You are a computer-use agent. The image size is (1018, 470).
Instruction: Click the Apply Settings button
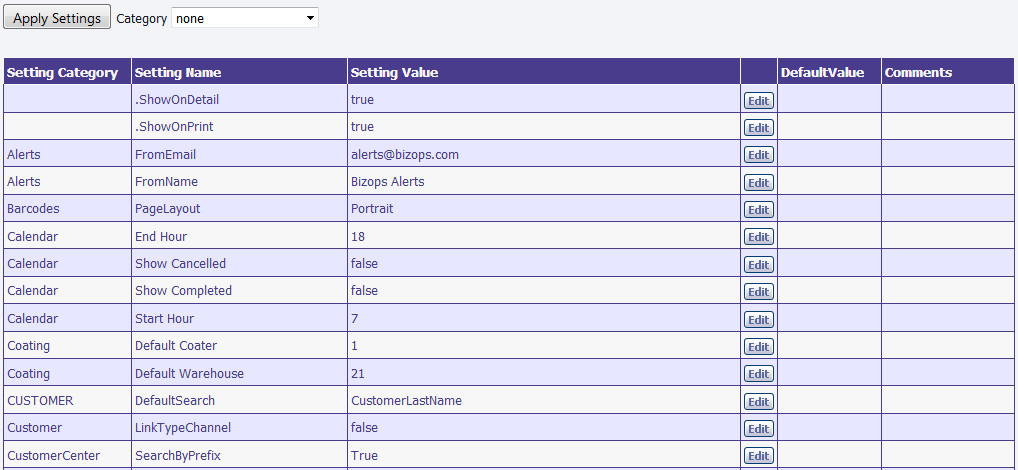57,18
